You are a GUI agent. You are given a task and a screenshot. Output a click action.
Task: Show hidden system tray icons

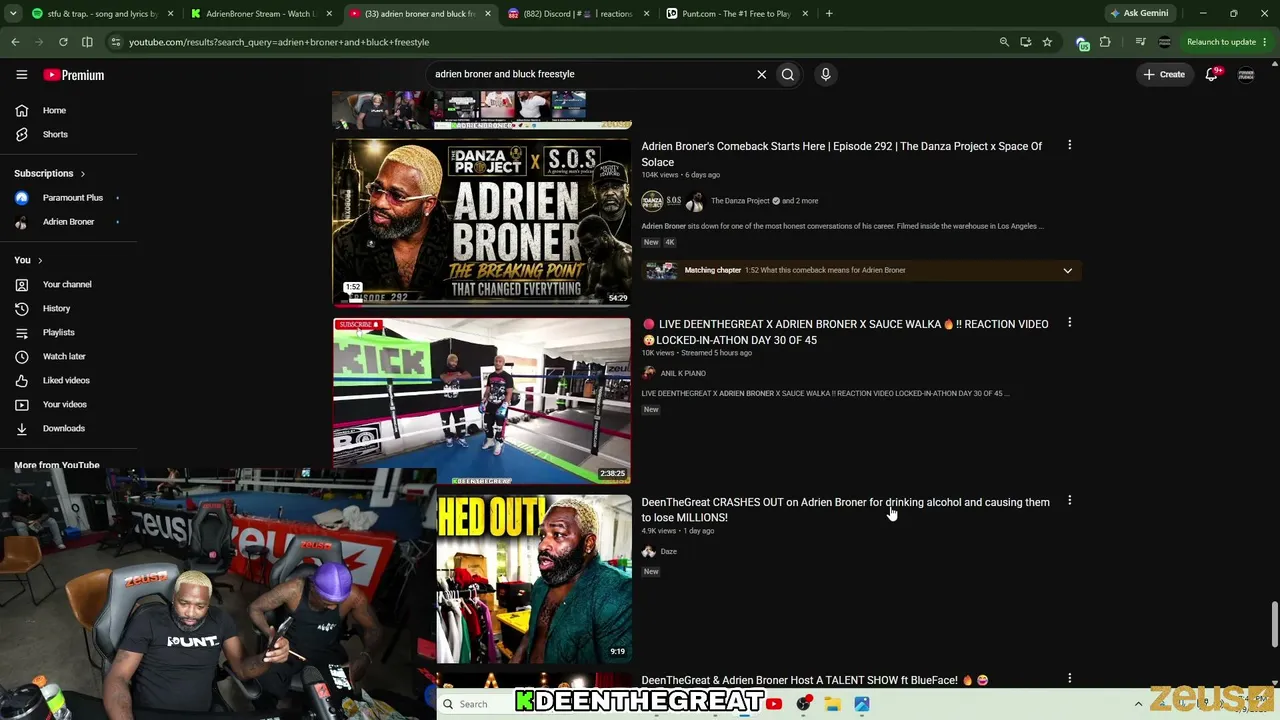point(1138,704)
